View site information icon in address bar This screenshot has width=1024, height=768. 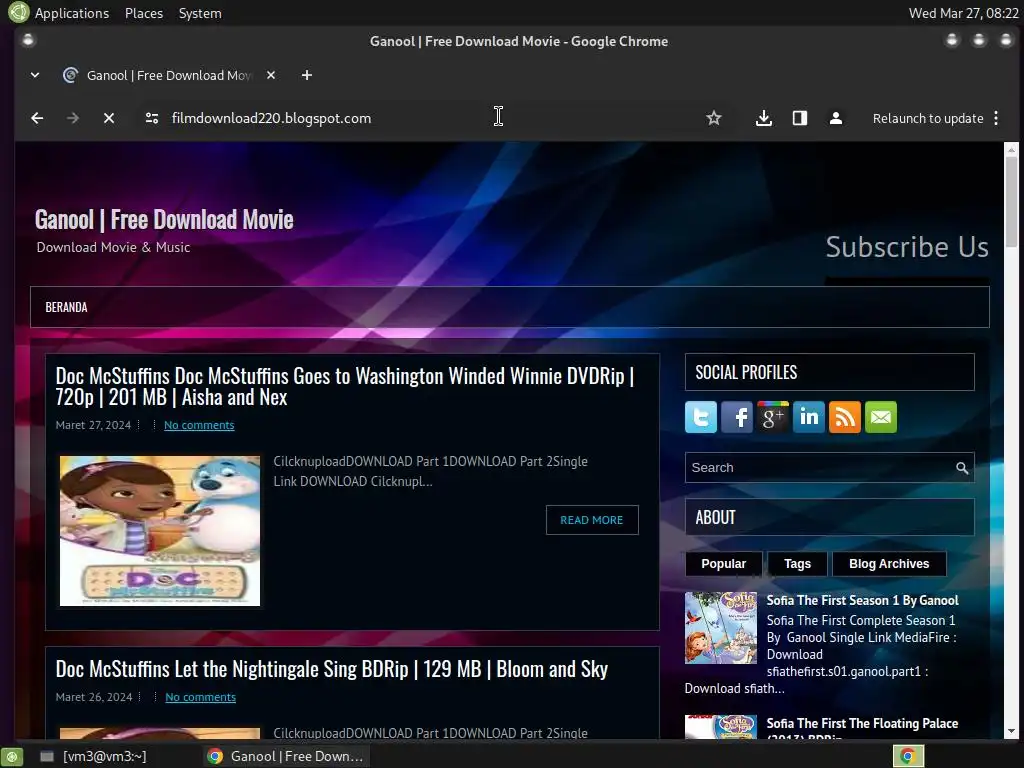[152, 118]
